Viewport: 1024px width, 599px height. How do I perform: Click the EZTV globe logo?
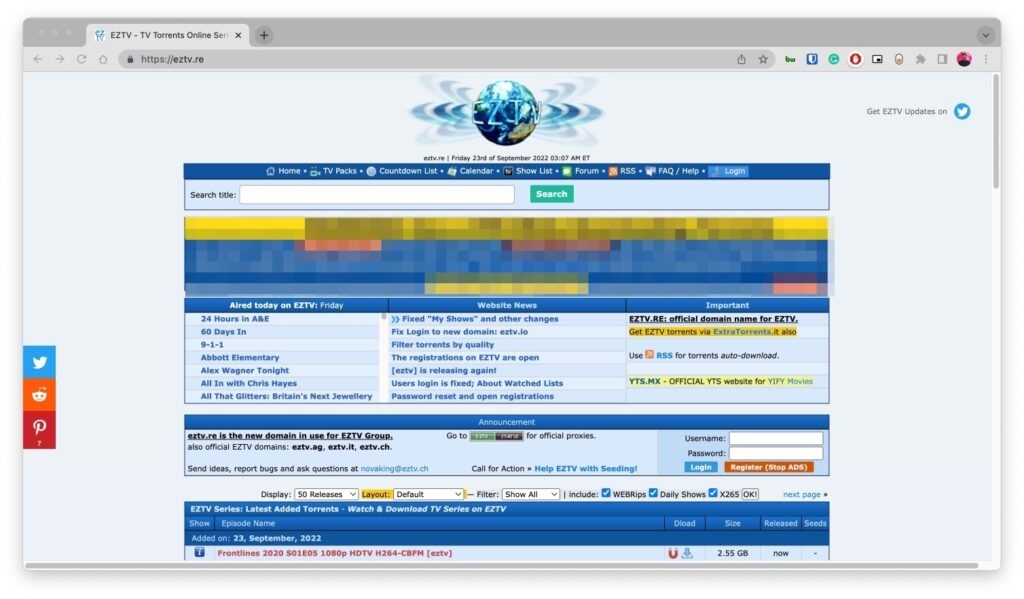point(506,112)
